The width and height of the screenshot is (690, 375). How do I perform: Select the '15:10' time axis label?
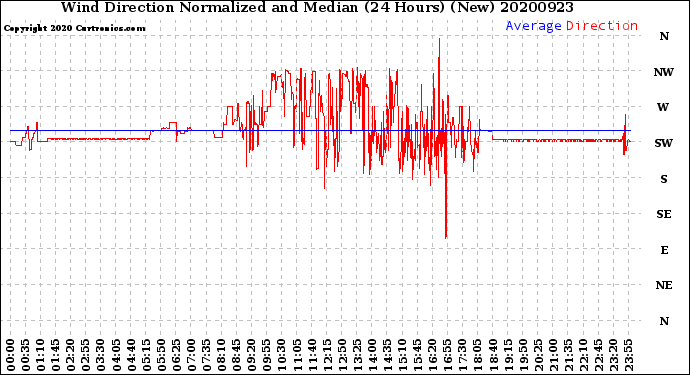coord(402,355)
